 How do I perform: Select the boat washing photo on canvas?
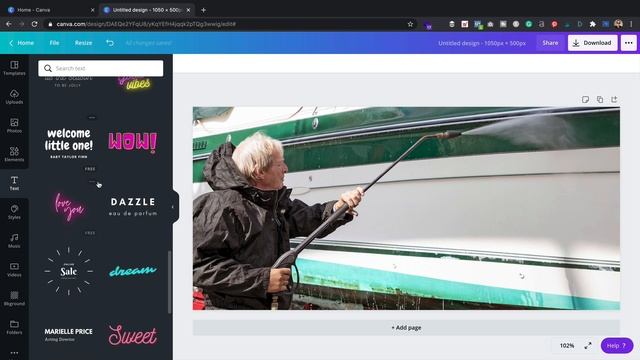(406, 208)
